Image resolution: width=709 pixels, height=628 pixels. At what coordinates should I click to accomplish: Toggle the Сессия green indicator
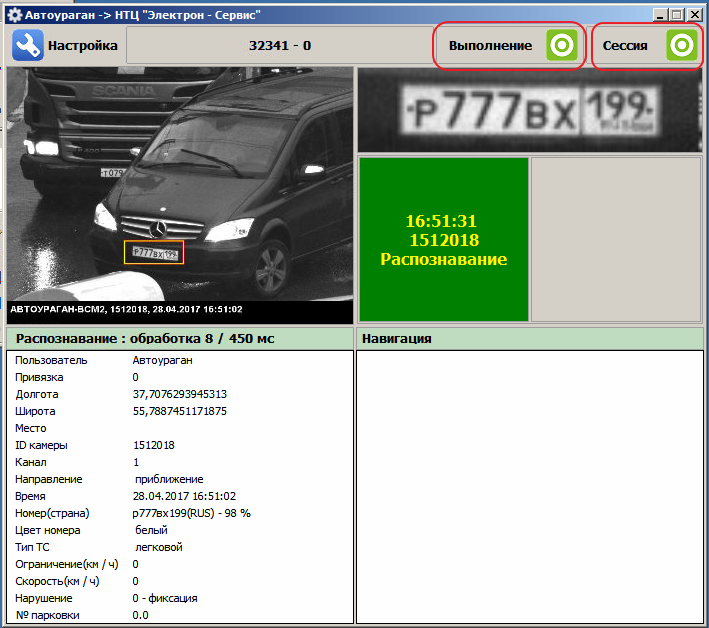pyautogui.click(x=682, y=46)
